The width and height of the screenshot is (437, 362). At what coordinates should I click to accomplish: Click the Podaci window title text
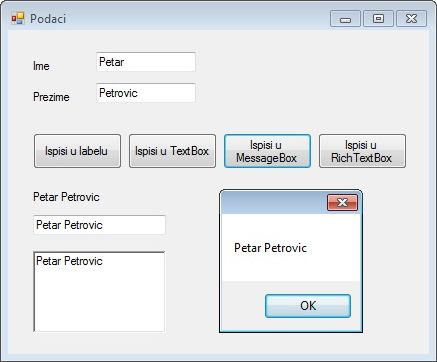48,19
